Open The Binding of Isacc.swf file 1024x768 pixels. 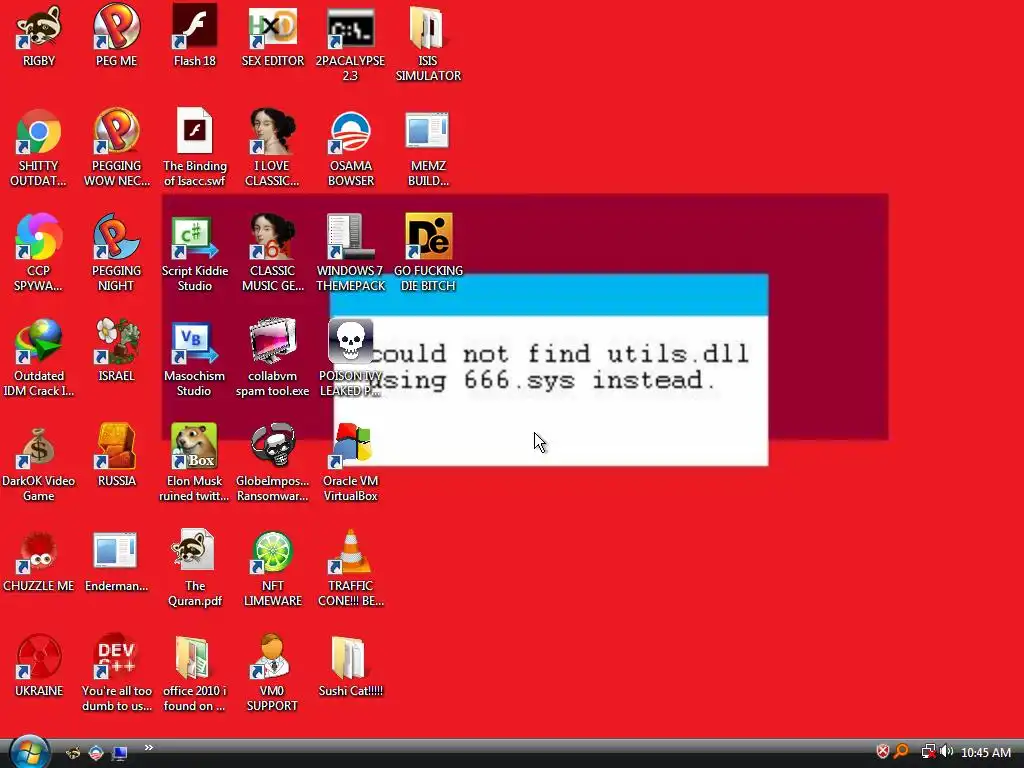[x=195, y=132]
